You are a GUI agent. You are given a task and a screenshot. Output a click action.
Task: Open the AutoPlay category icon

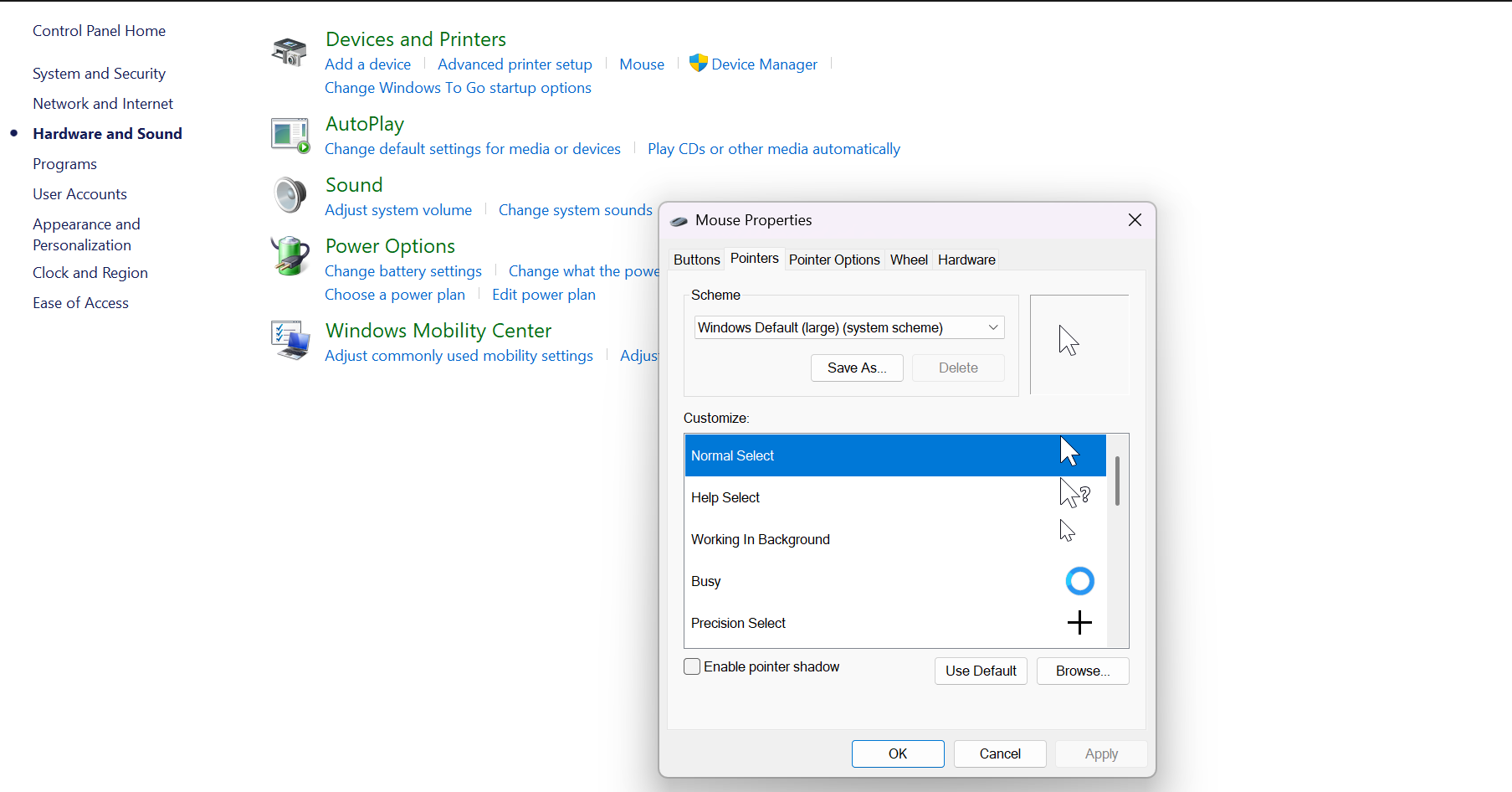(x=290, y=135)
